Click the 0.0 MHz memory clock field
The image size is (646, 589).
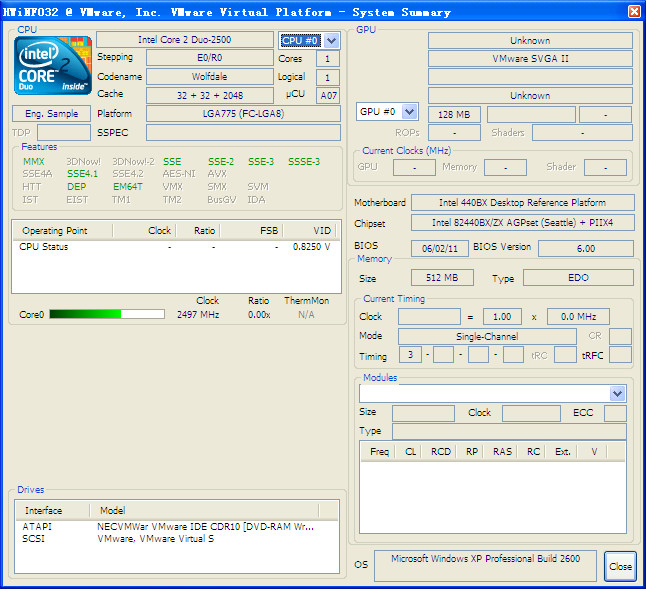click(578, 317)
